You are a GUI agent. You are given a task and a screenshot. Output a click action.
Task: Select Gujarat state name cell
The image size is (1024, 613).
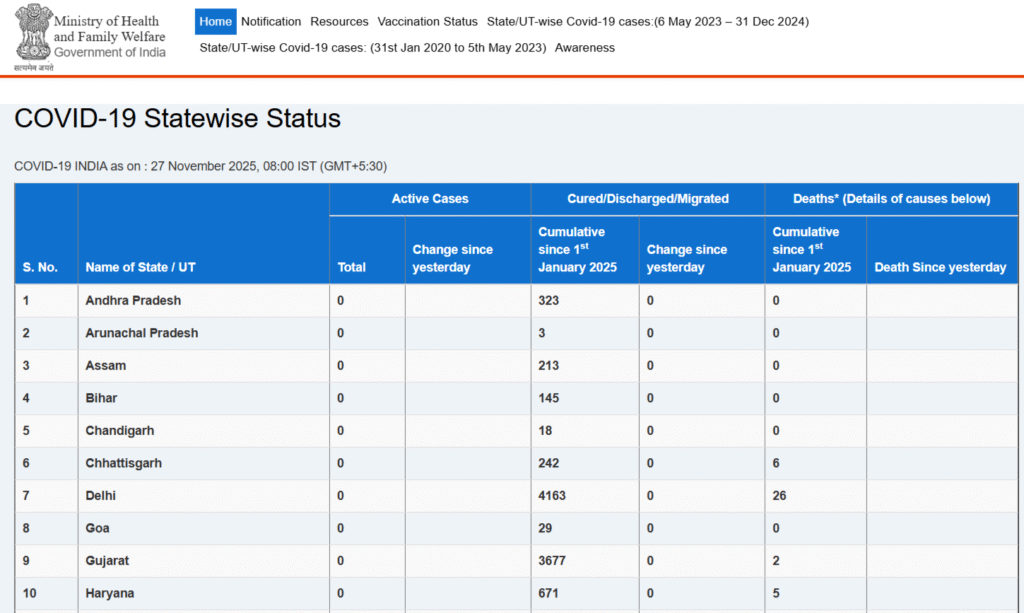pos(107,560)
